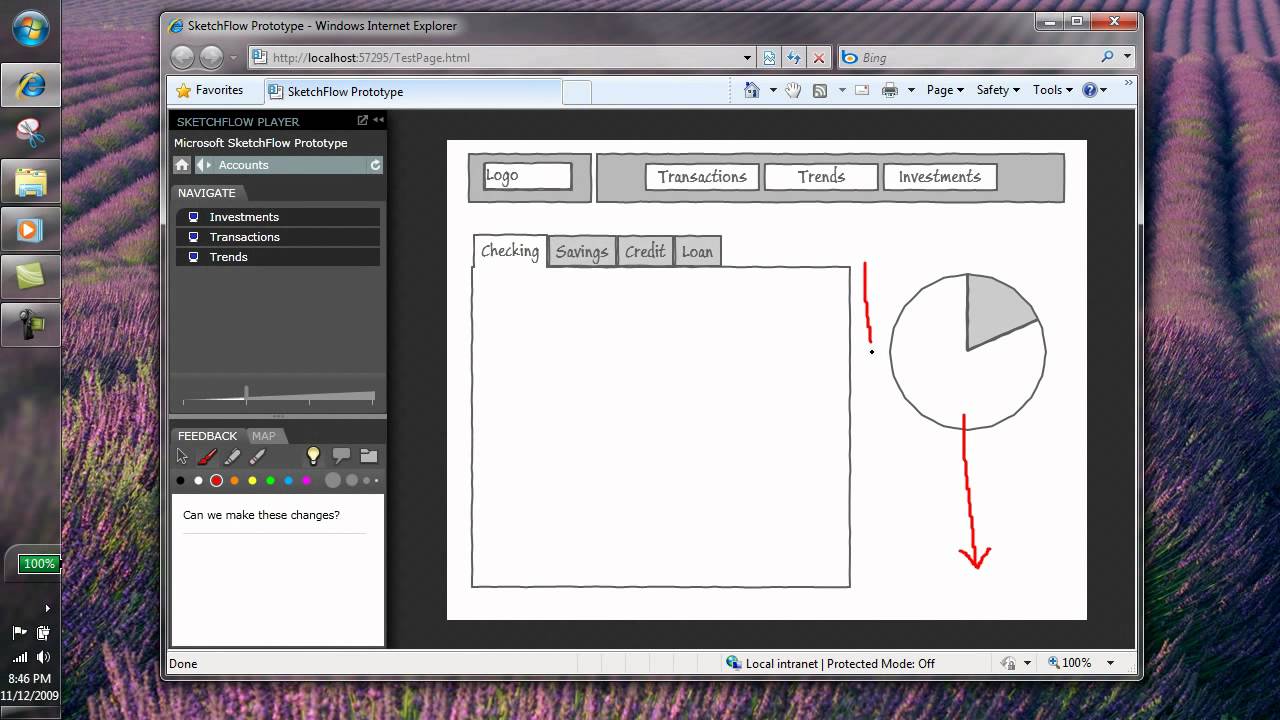This screenshot has height=720, width=1280.
Task: Toggle the lightbulb feedback visibility
Action: (313, 456)
